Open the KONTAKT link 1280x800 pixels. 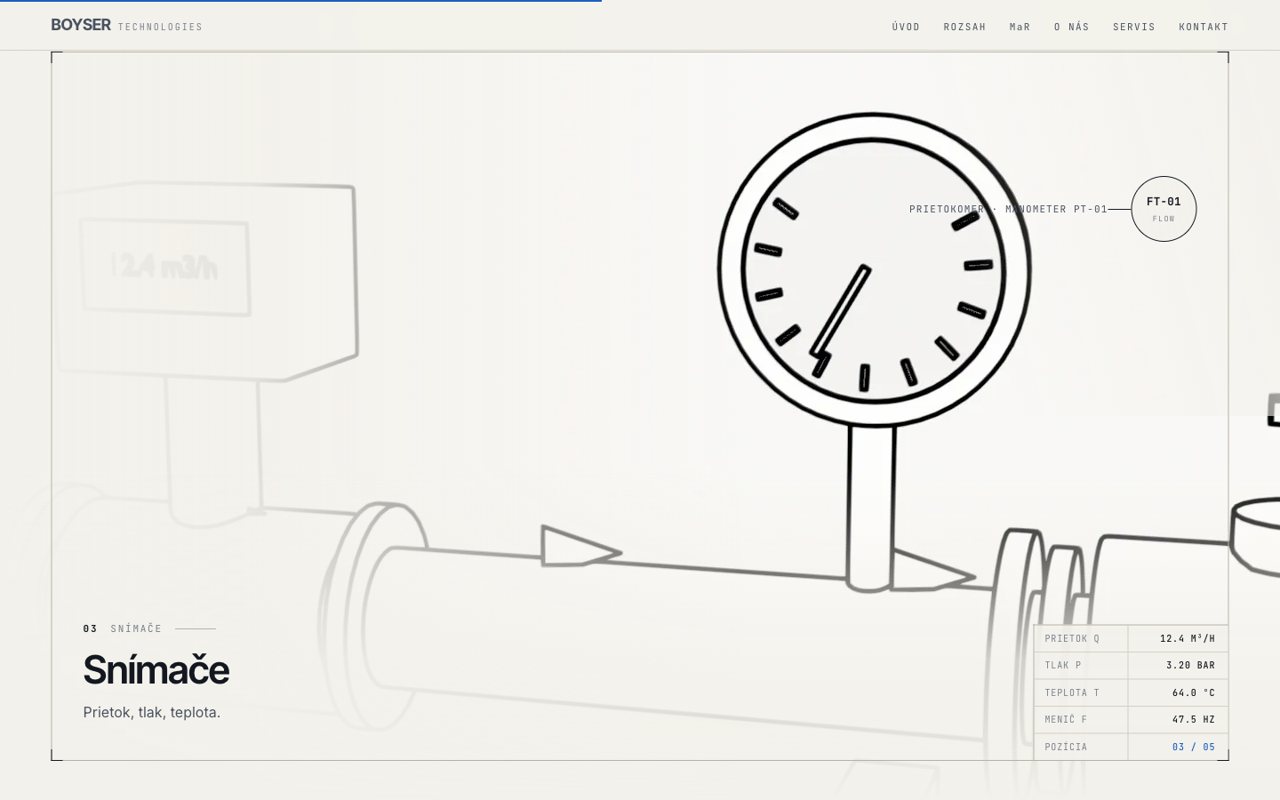[1204, 27]
